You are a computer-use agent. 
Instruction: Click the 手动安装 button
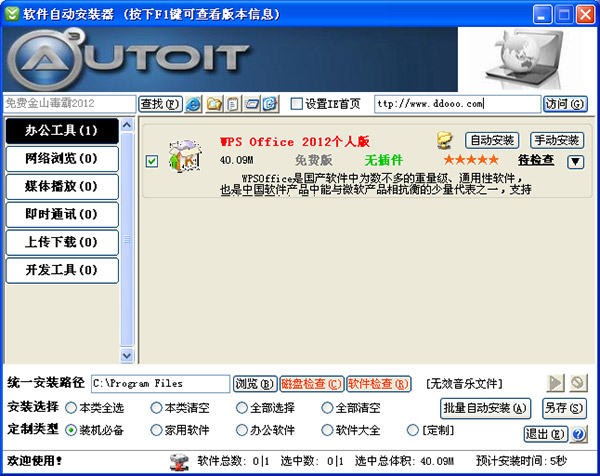coord(557,140)
